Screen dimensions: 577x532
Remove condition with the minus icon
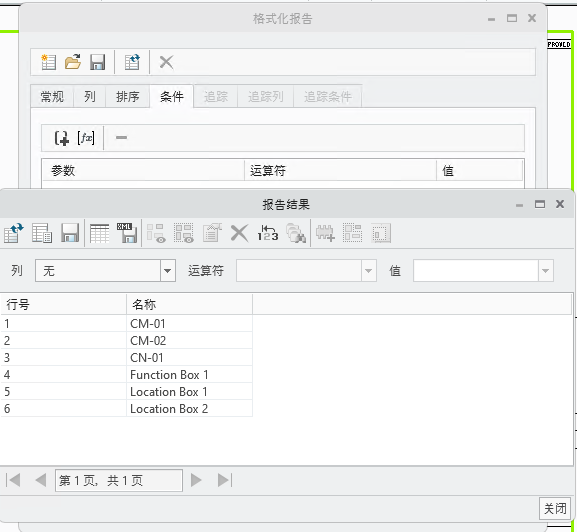click(121, 138)
